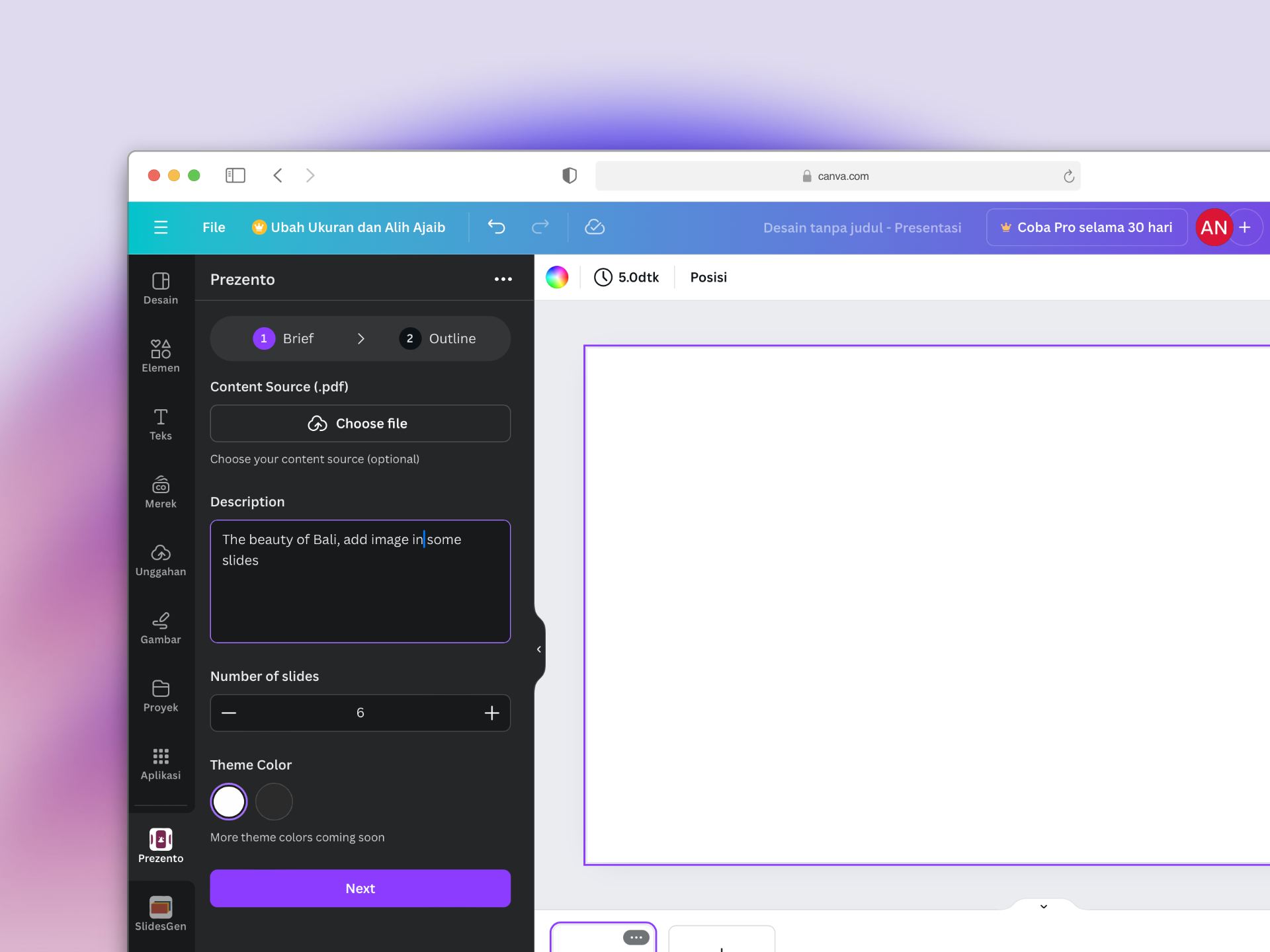Image resolution: width=1270 pixels, height=952 pixels.
Task: Open the Unggahan uploads panel
Action: tap(161, 560)
